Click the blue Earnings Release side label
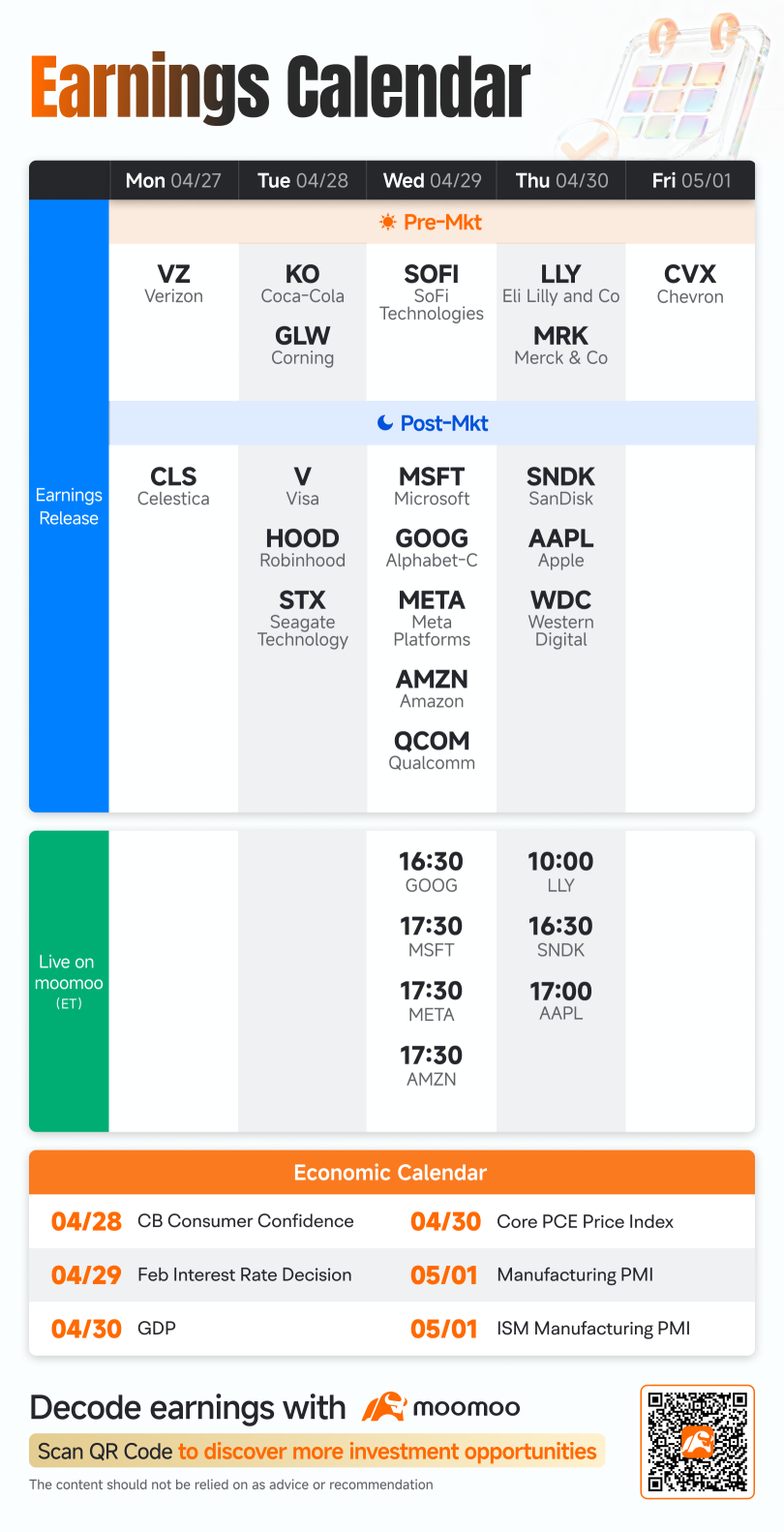 [69, 506]
